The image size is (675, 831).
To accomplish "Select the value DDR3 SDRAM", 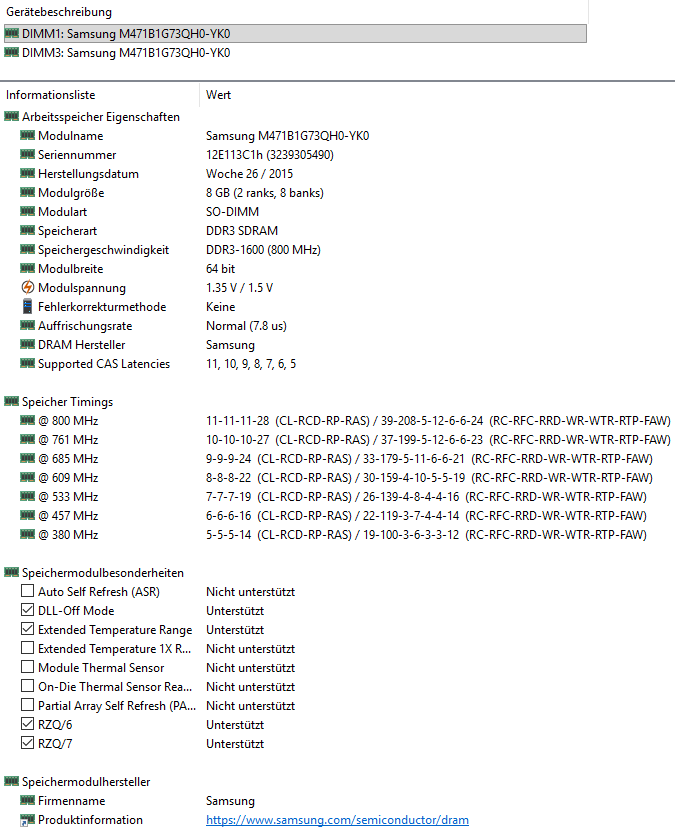I will [242, 231].
